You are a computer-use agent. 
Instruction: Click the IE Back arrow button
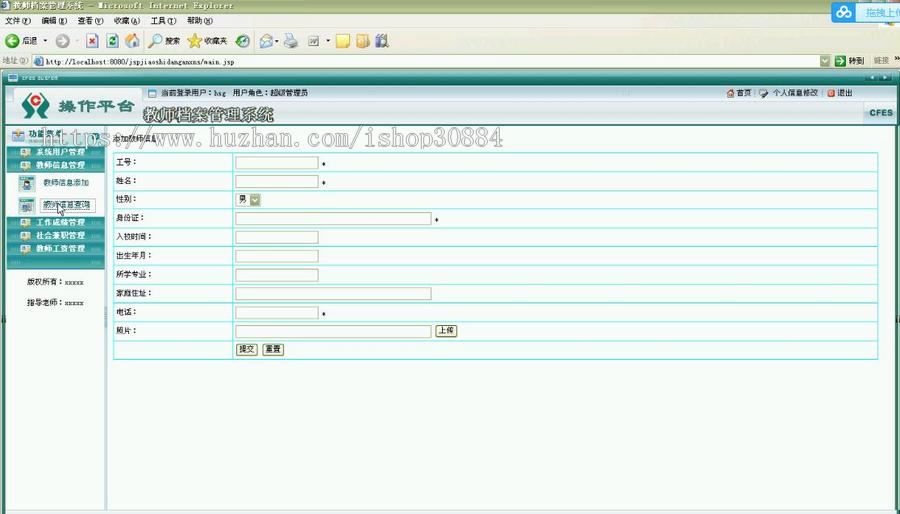pos(13,41)
